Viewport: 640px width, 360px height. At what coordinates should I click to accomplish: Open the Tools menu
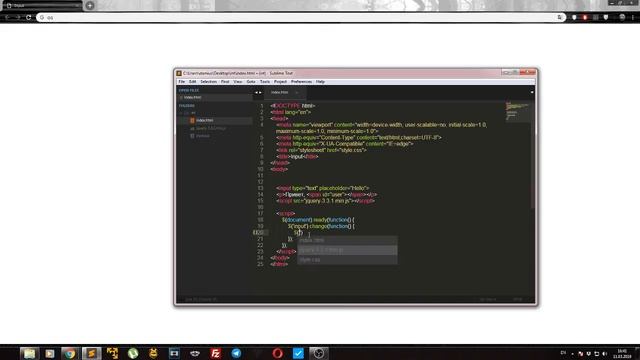point(265,82)
